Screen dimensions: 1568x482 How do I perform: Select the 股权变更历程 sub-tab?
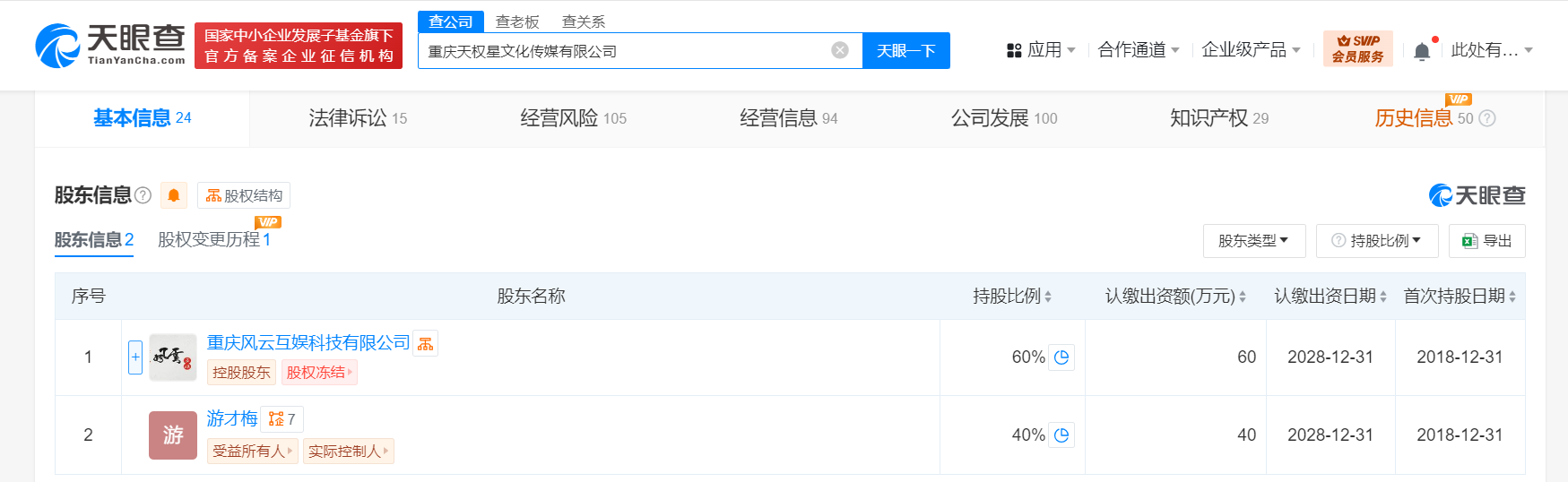(214, 239)
